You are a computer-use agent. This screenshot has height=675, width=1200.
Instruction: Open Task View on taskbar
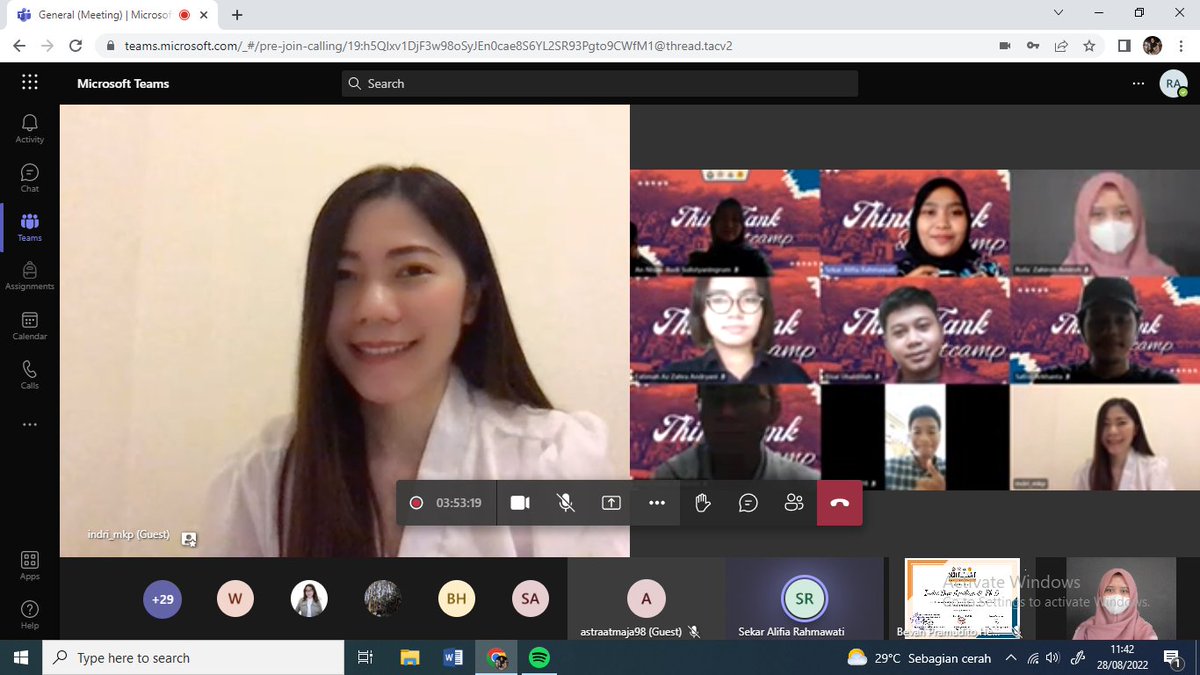(366, 658)
